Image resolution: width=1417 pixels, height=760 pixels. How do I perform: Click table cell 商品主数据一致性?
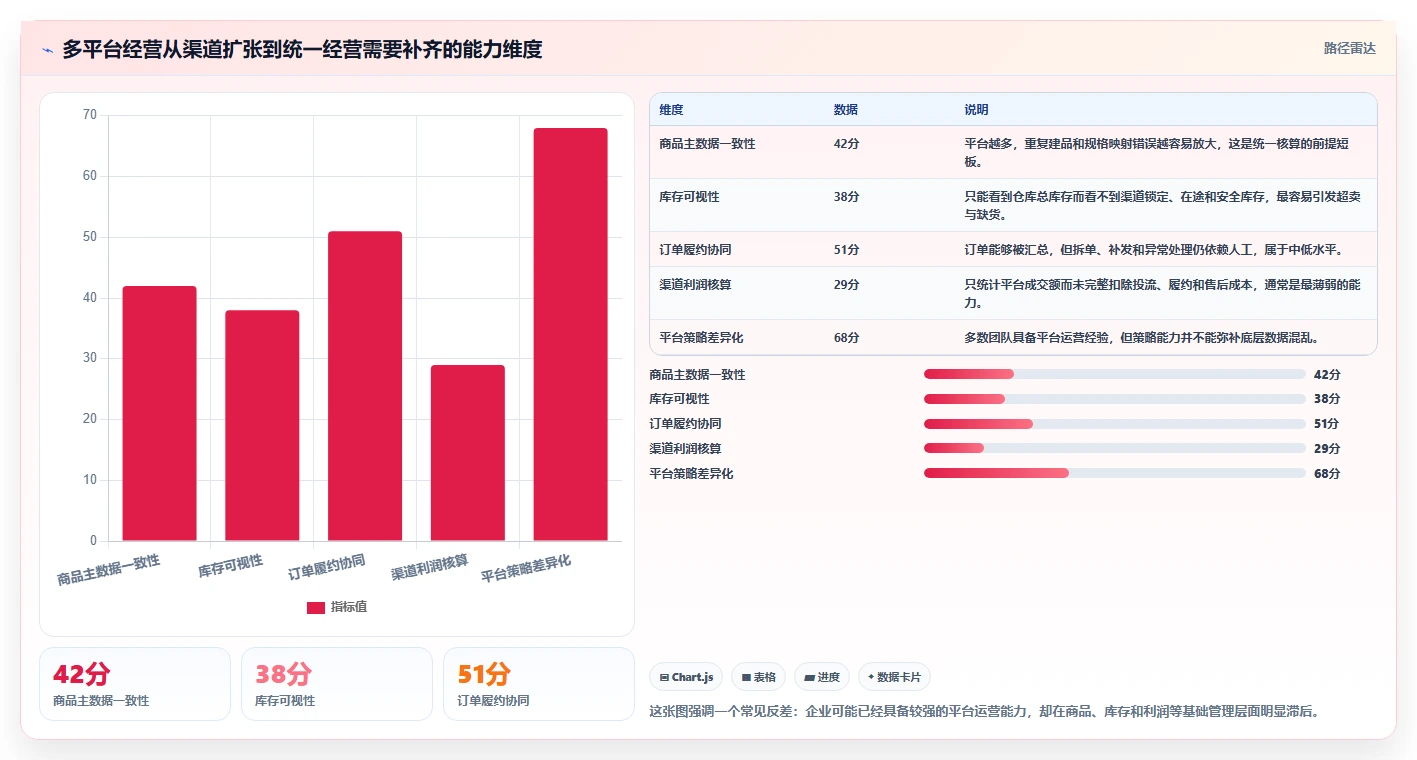pyautogui.click(x=707, y=144)
